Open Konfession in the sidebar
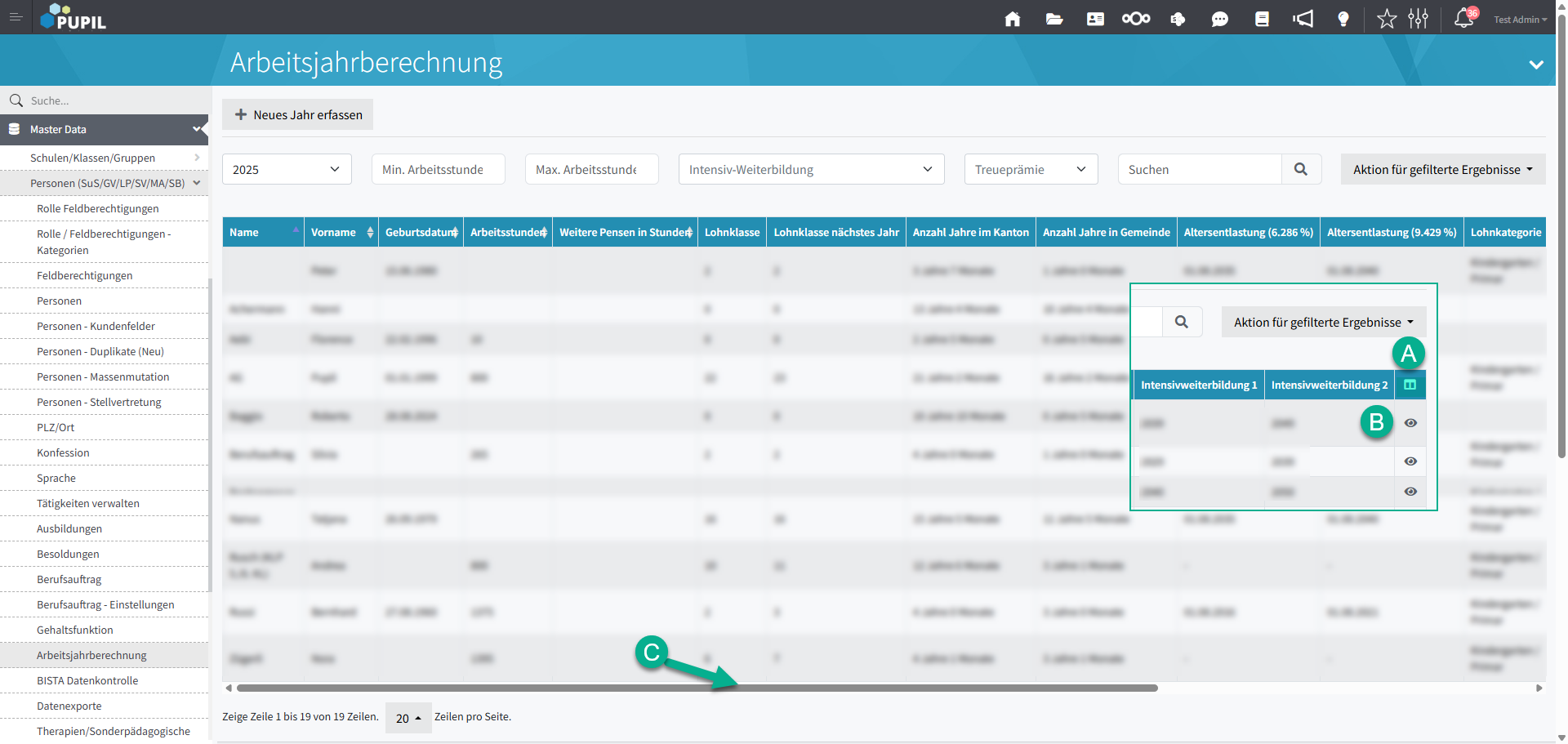The height and width of the screenshot is (744, 1568). 63,452
